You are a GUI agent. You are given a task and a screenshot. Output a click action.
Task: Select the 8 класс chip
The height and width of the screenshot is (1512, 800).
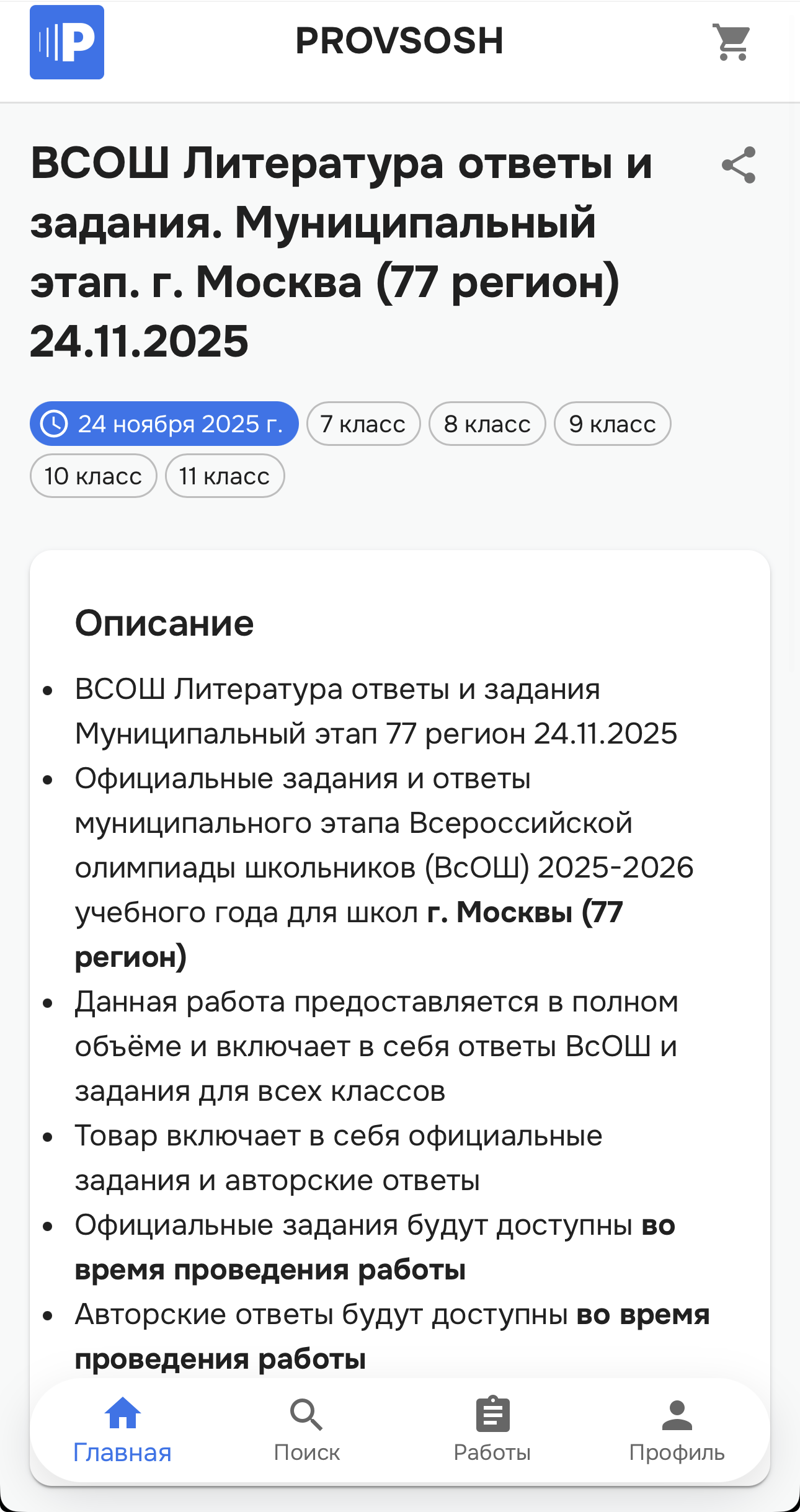487,424
